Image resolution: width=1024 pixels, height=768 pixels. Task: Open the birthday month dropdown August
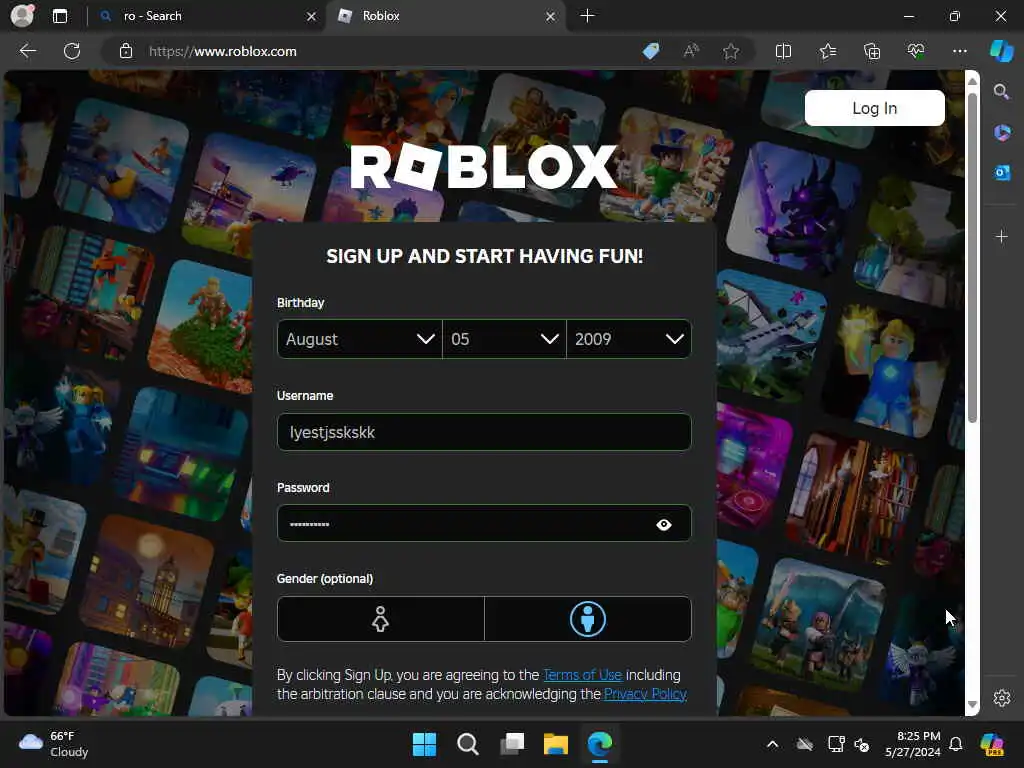point(360,339)
